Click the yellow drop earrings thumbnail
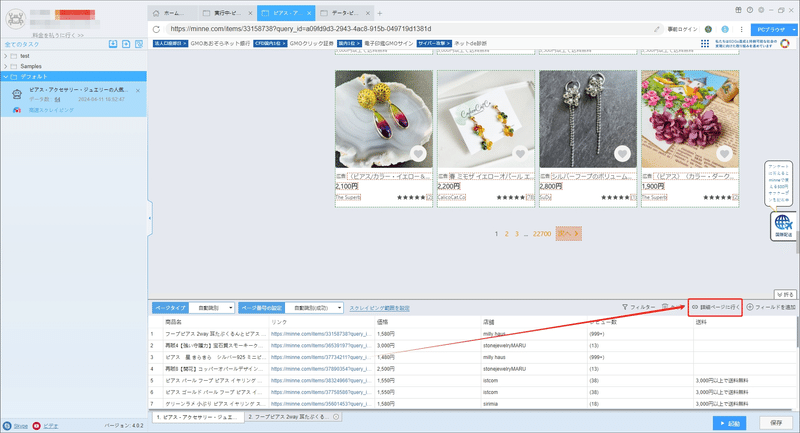This screenshot has width=800, height=433. pyautogui.click(x=384, y=119)
